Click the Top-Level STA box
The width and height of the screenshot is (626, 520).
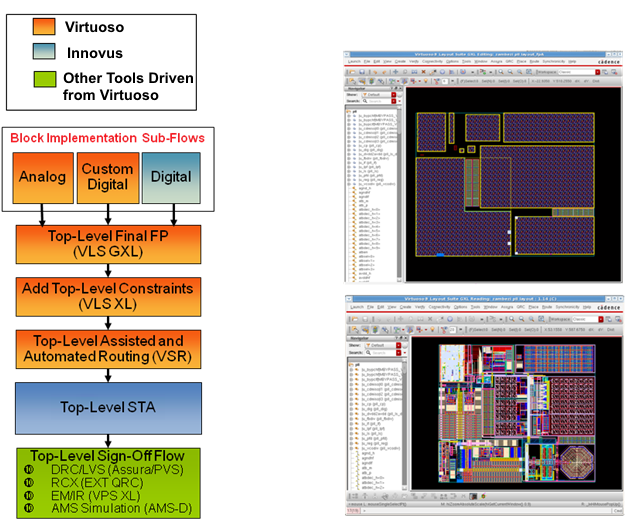click(x=108, y=408)
